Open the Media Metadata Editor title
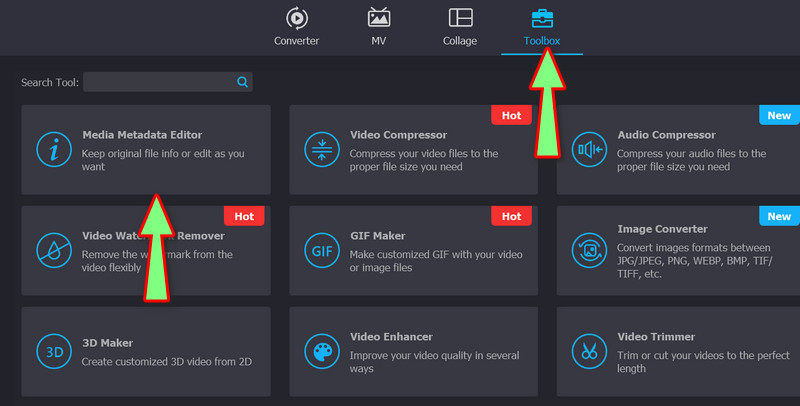This screenshot has height=406, width=800. (x=142, y=135)
